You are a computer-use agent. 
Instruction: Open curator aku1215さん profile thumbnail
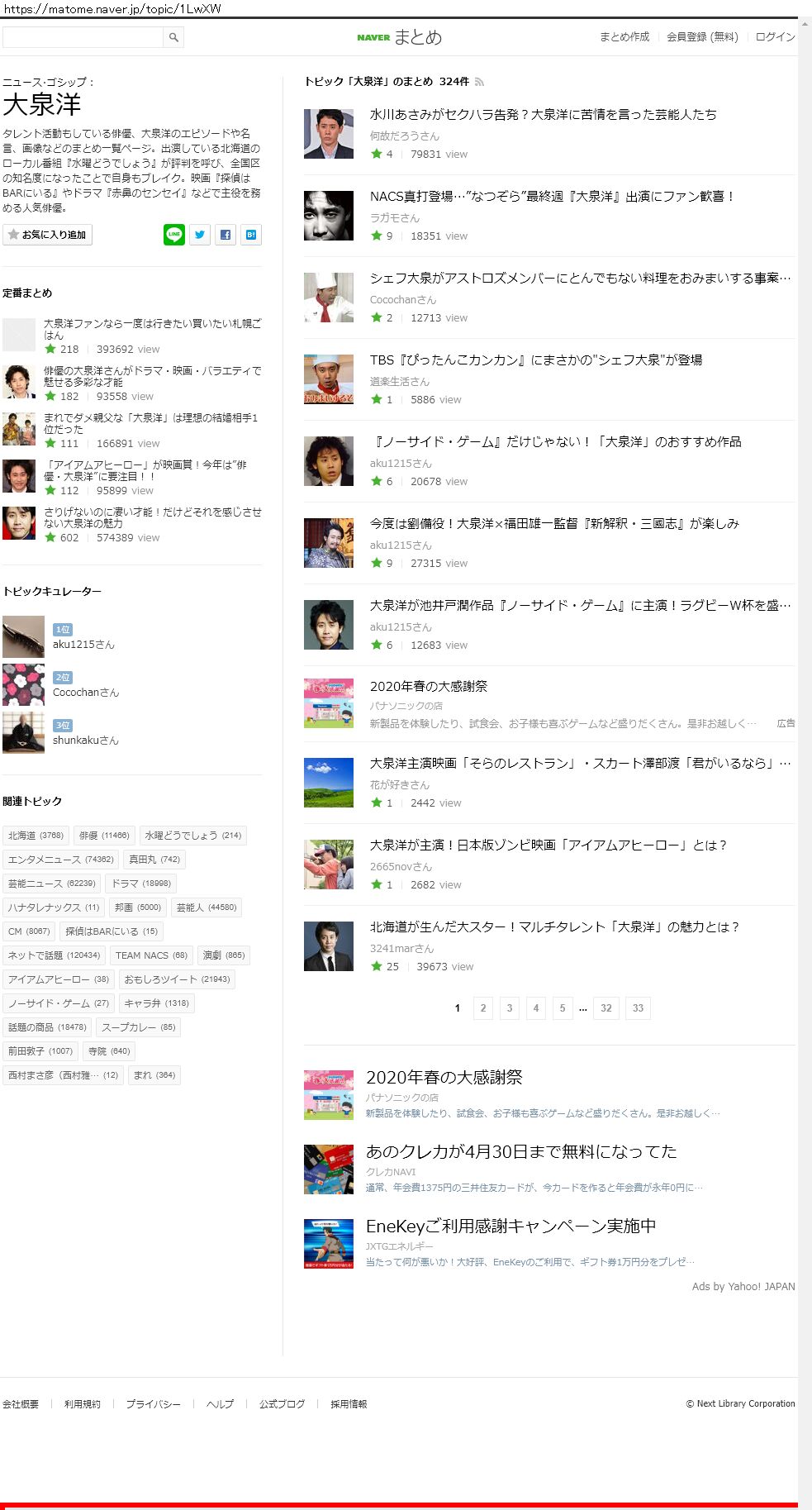pos(23,636)
